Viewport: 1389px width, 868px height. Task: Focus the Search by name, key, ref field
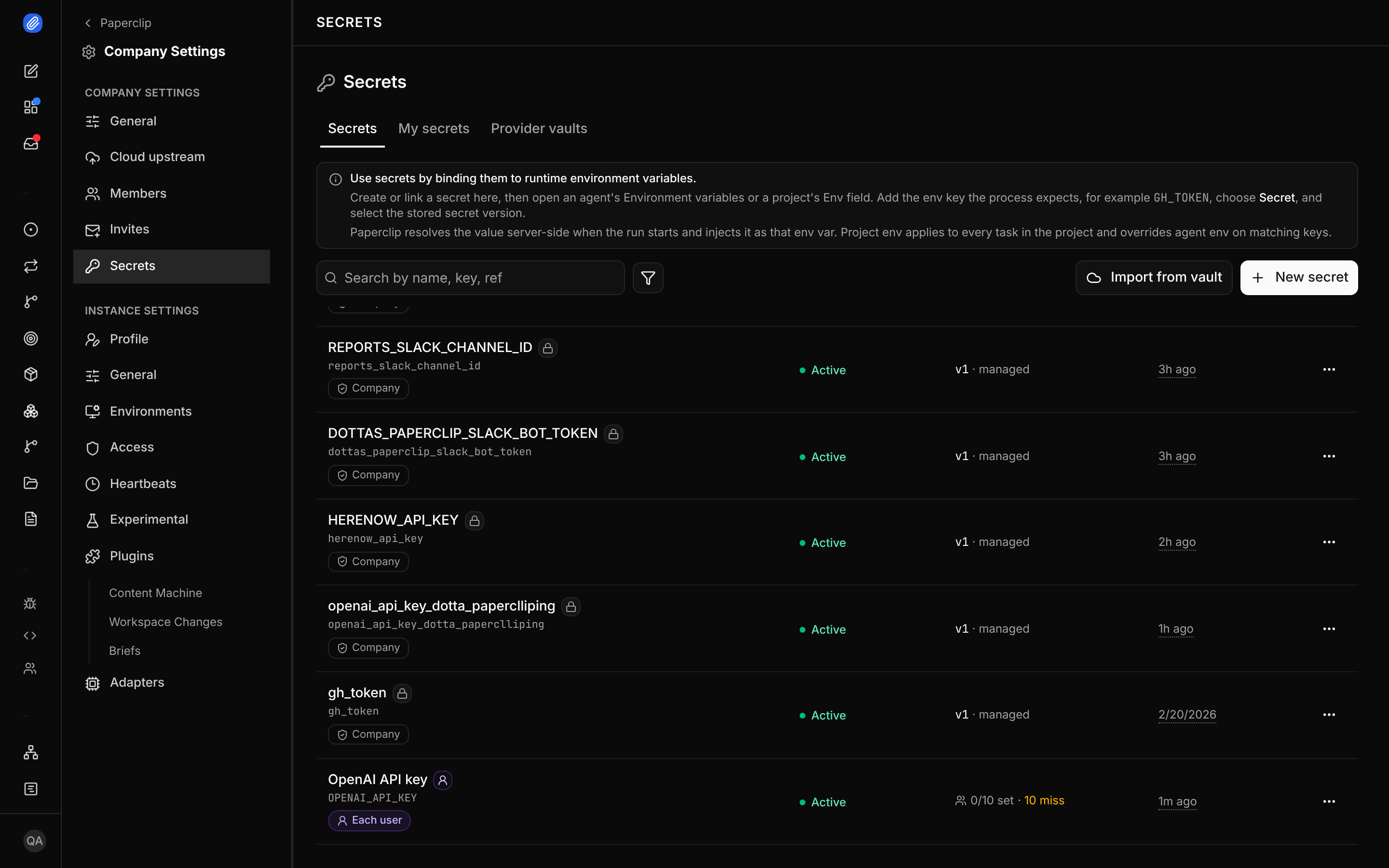coord(470,278)
